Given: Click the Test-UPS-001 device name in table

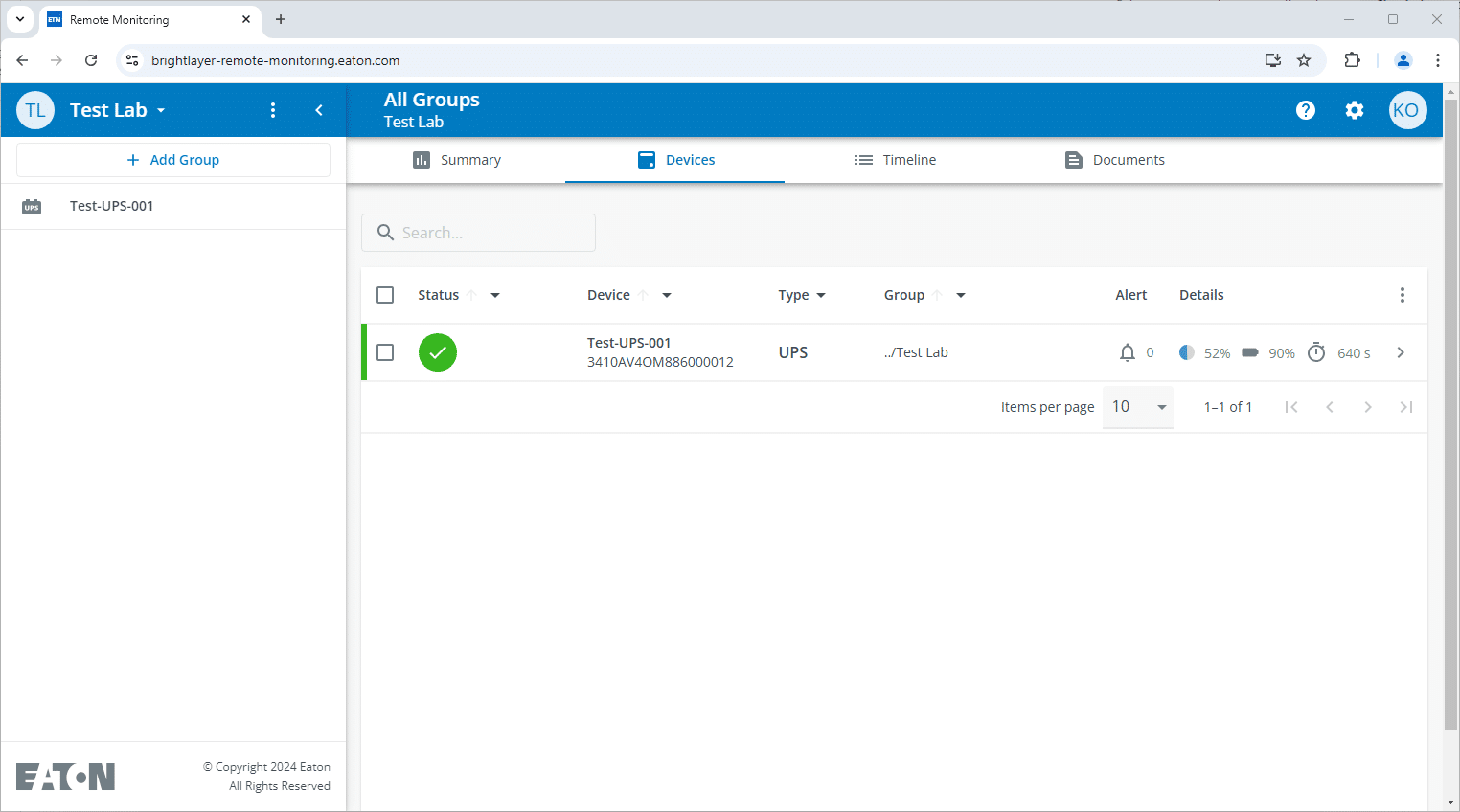Looking at the screenshot, I should pos(628,343).
